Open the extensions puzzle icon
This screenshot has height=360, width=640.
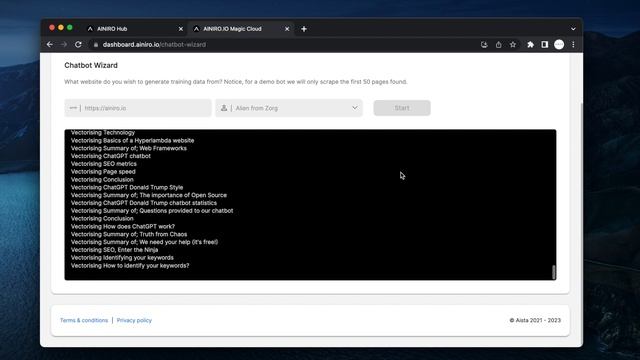pyautogui.click(x=530, y=44)
